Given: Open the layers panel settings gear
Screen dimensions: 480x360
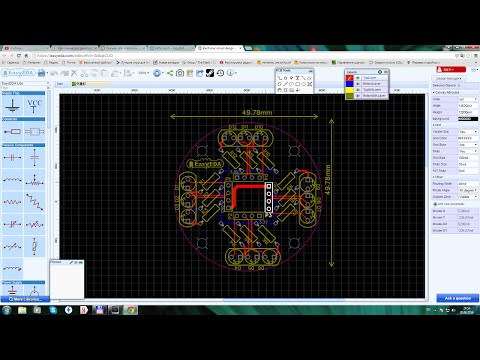Looking at the screenshot, I should 380,72.
